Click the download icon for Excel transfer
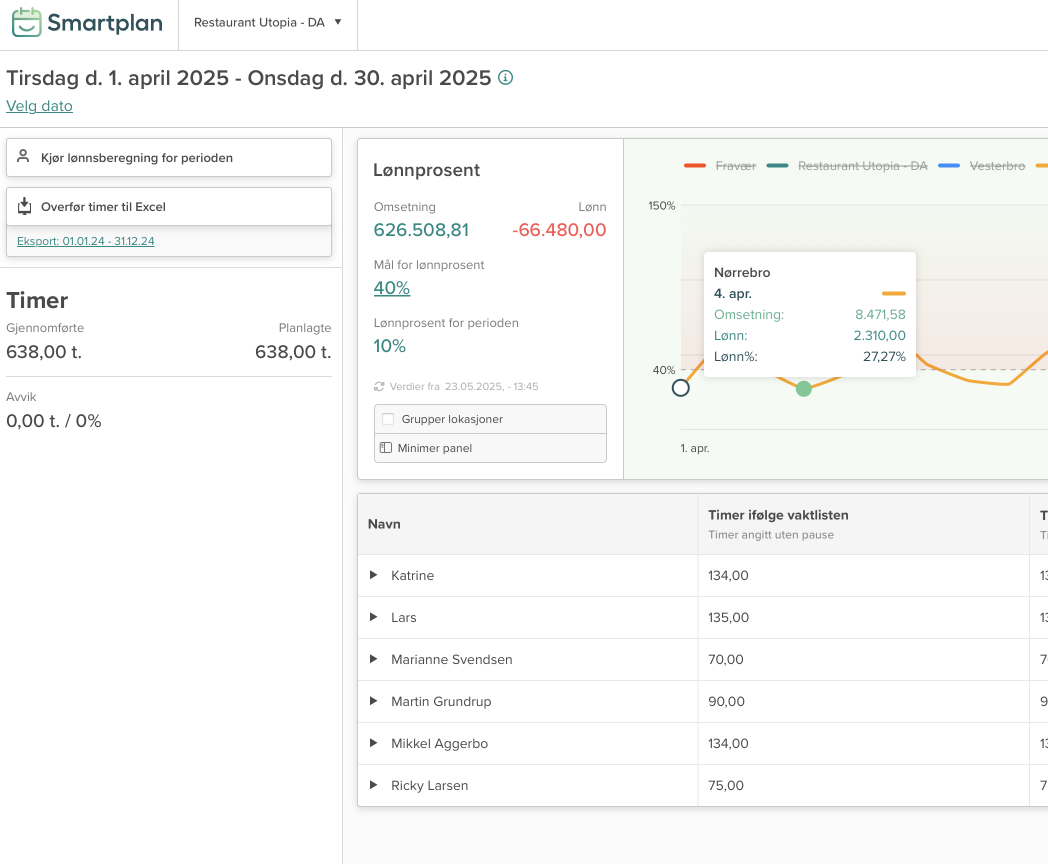The height and width of the screenshot is (864, 1048). pos(24,206)
